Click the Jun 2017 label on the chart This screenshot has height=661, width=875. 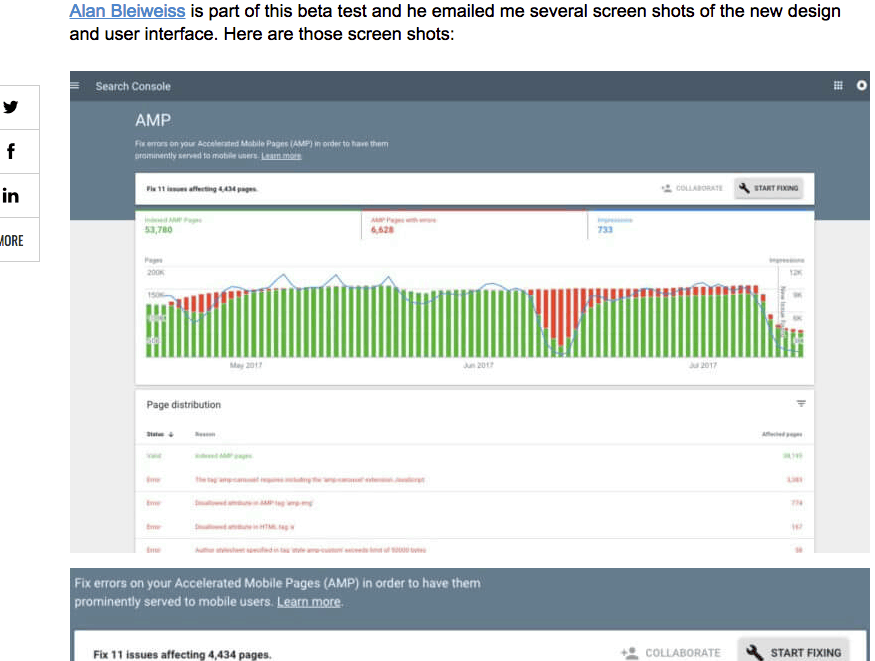pyautogui.click(x=478, y=366)
